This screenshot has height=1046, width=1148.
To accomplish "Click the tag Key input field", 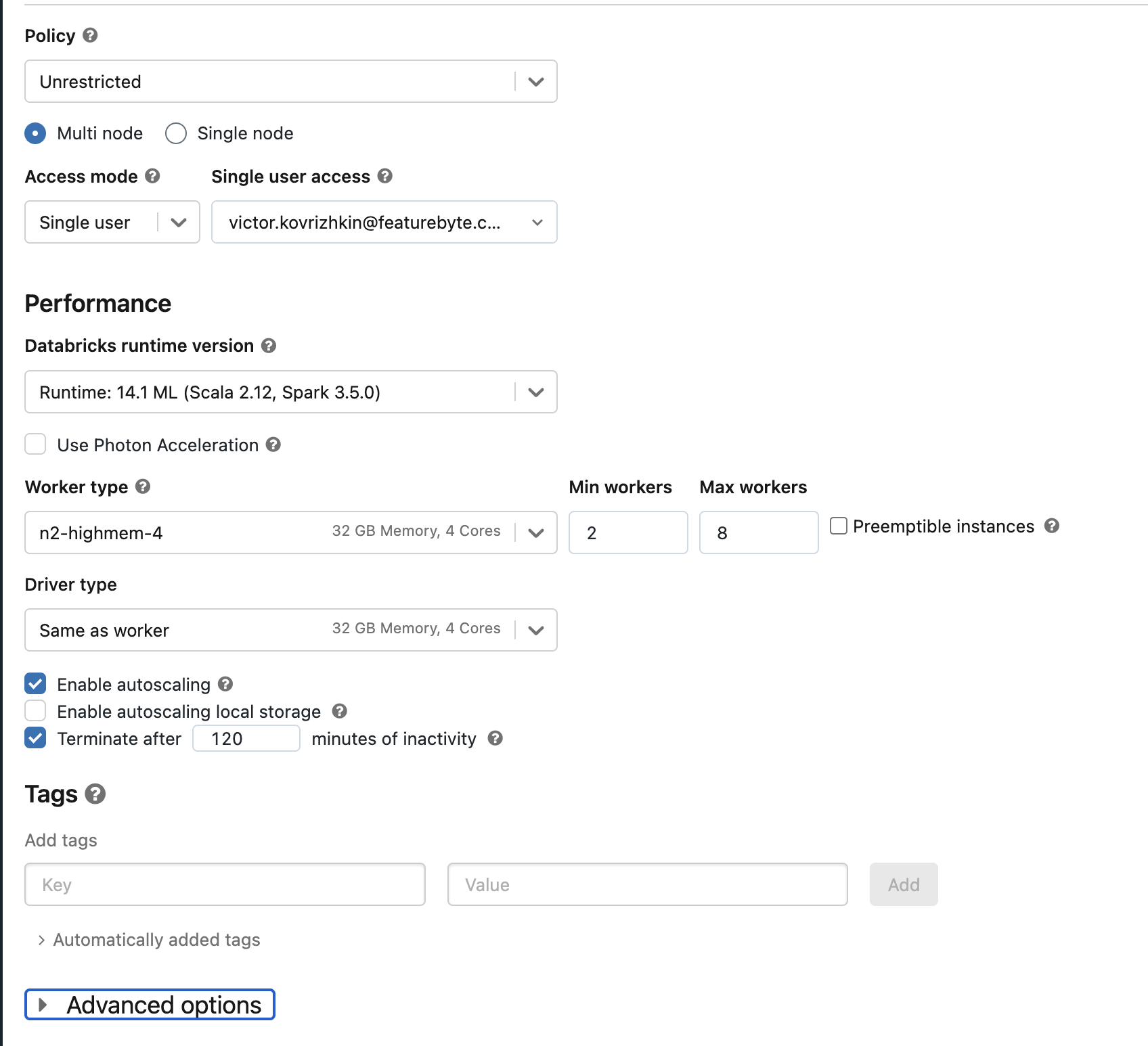I will coord(224,884).
